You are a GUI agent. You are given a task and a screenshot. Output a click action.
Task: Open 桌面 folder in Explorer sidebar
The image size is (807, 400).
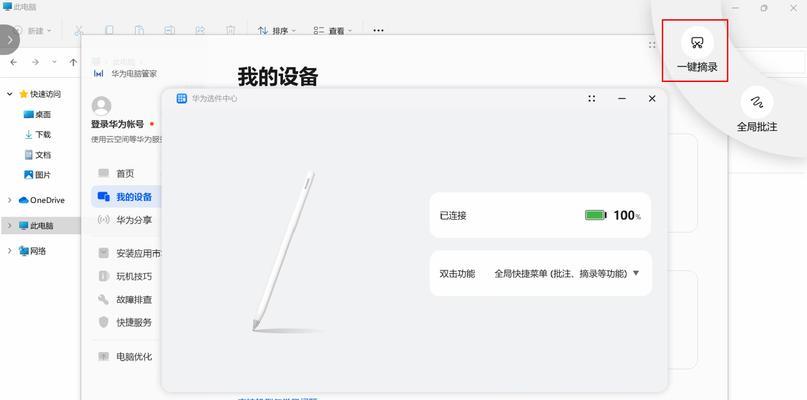click(38, 114)
